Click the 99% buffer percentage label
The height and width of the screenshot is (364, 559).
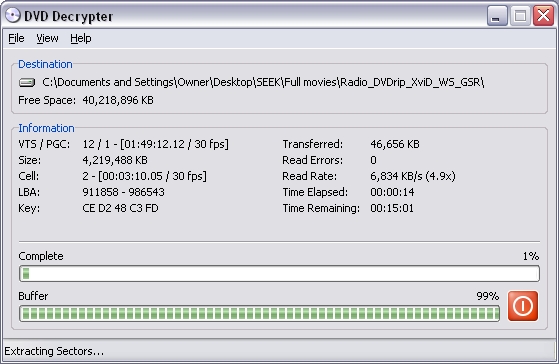488,296
